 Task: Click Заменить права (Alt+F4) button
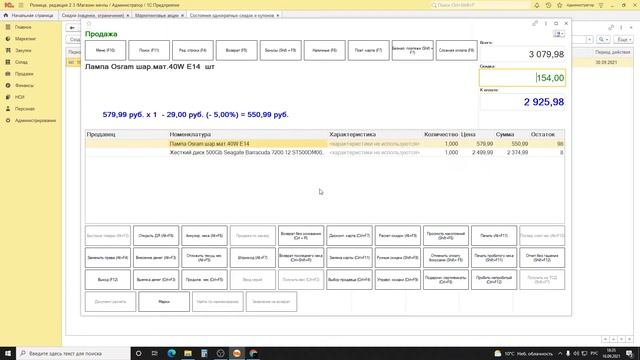click(108, 258)
